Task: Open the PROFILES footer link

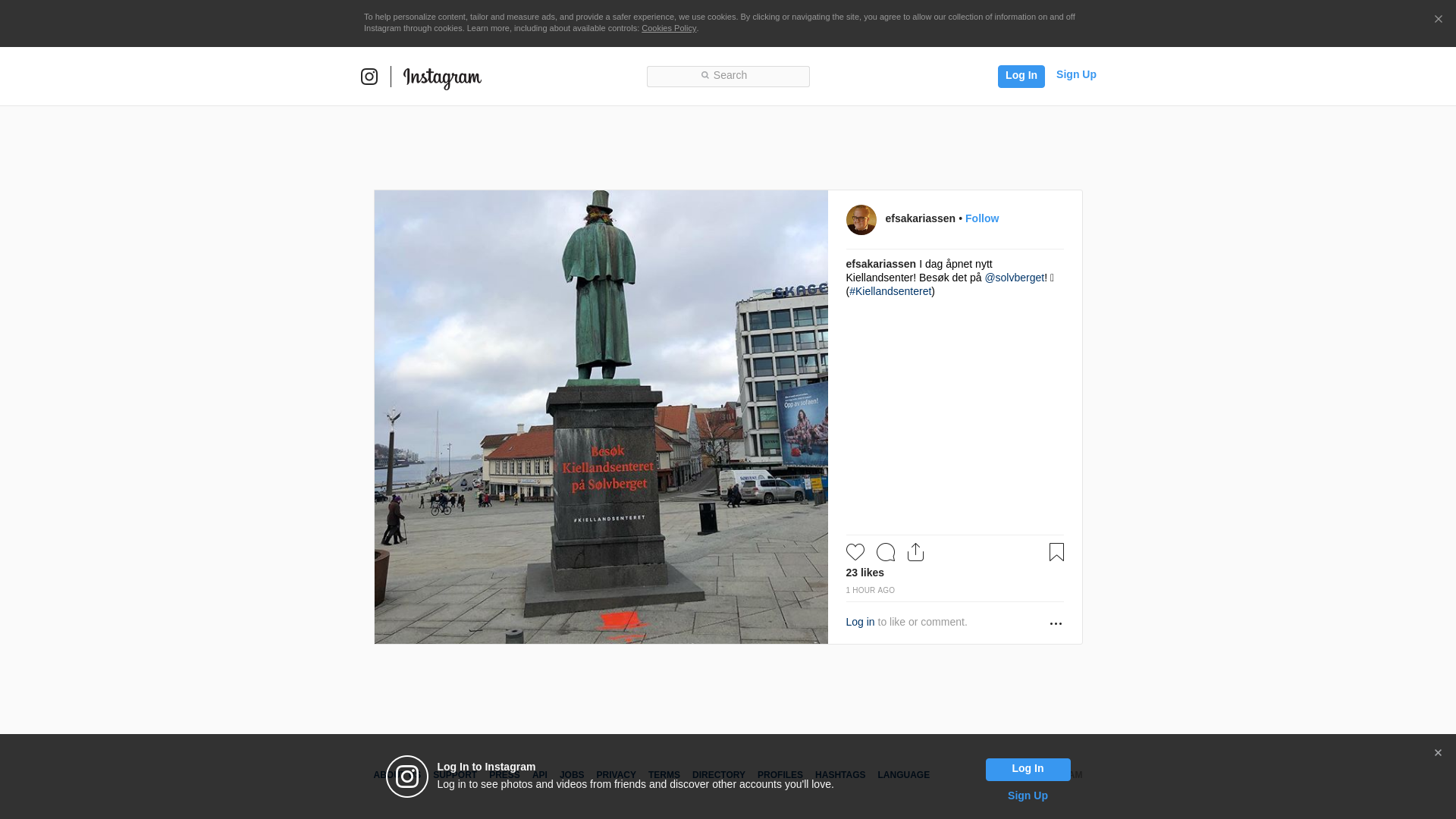Action: (780, 775)
